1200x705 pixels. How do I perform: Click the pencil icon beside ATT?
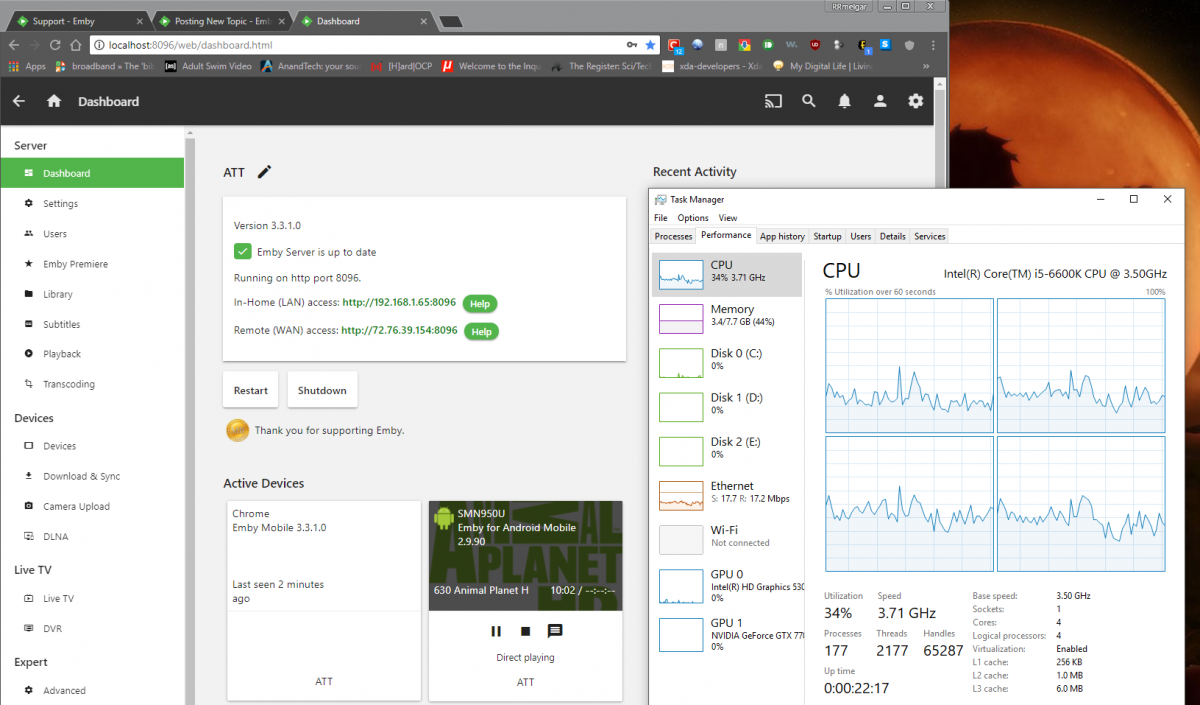pyautogui.click(x=264, y=172)
